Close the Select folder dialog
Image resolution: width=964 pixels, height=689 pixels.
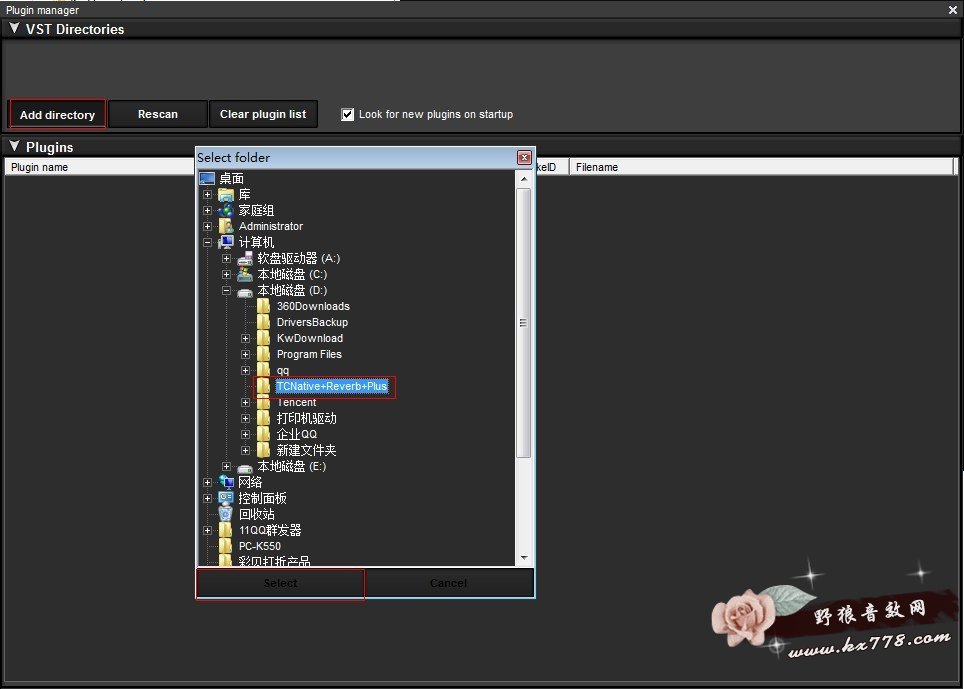point(524,157)
